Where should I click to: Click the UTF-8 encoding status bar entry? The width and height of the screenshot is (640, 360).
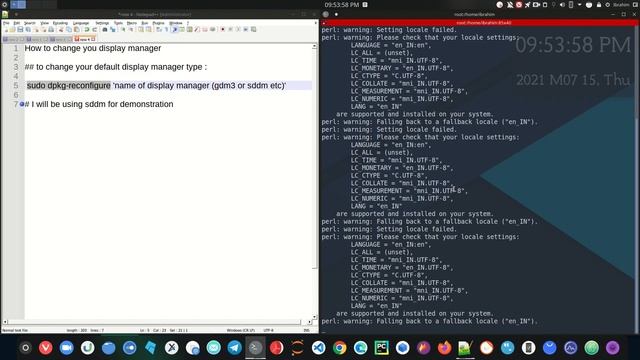269,330
